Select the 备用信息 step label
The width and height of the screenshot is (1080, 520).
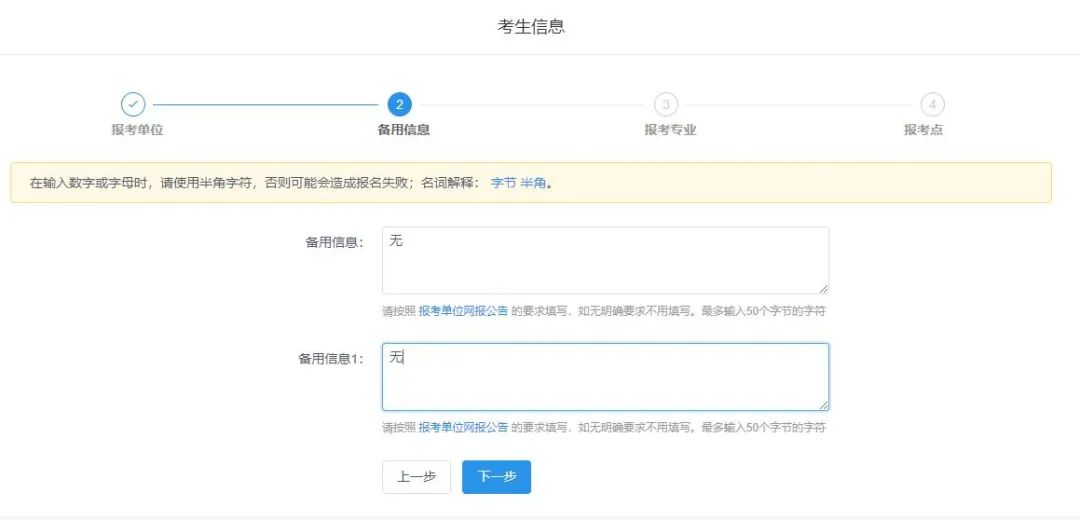(403, 130)
